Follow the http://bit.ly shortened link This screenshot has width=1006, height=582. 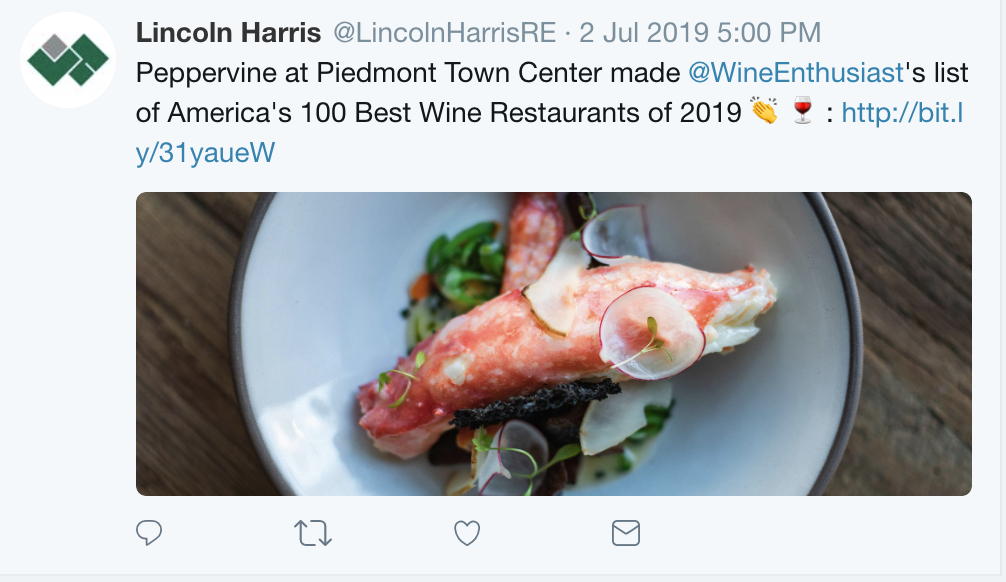(x=901, y=113)
